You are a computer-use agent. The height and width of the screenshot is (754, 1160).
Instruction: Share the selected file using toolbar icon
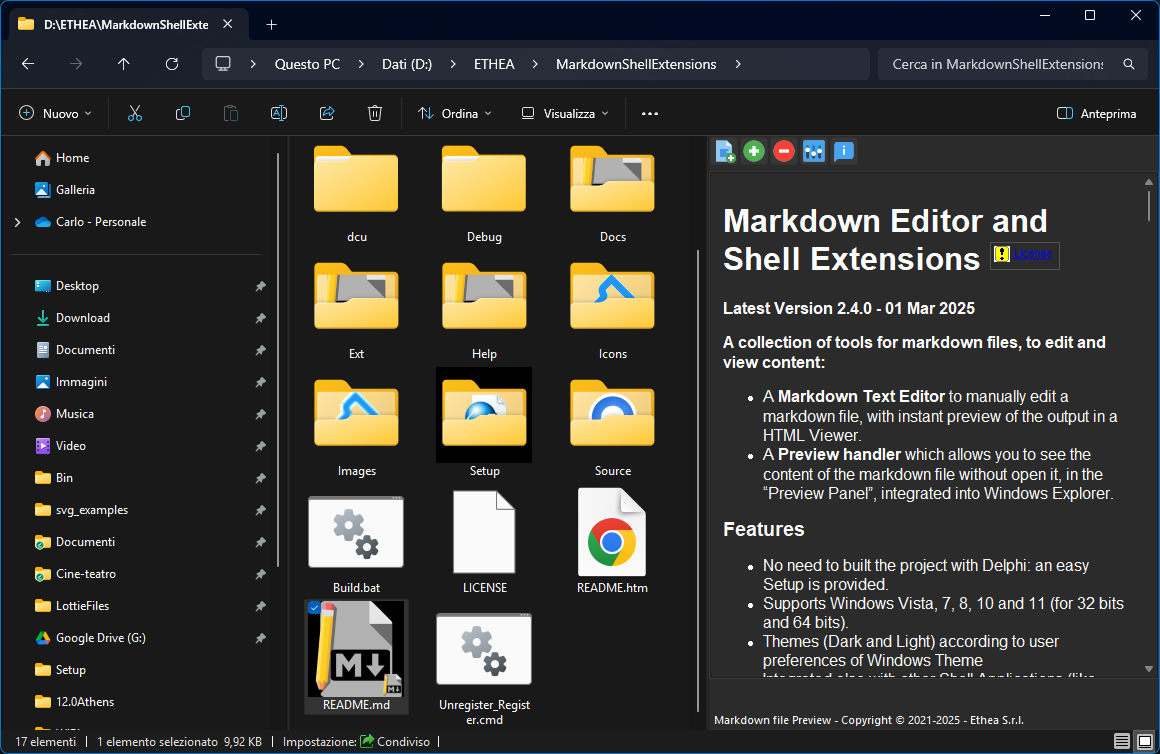327,113
